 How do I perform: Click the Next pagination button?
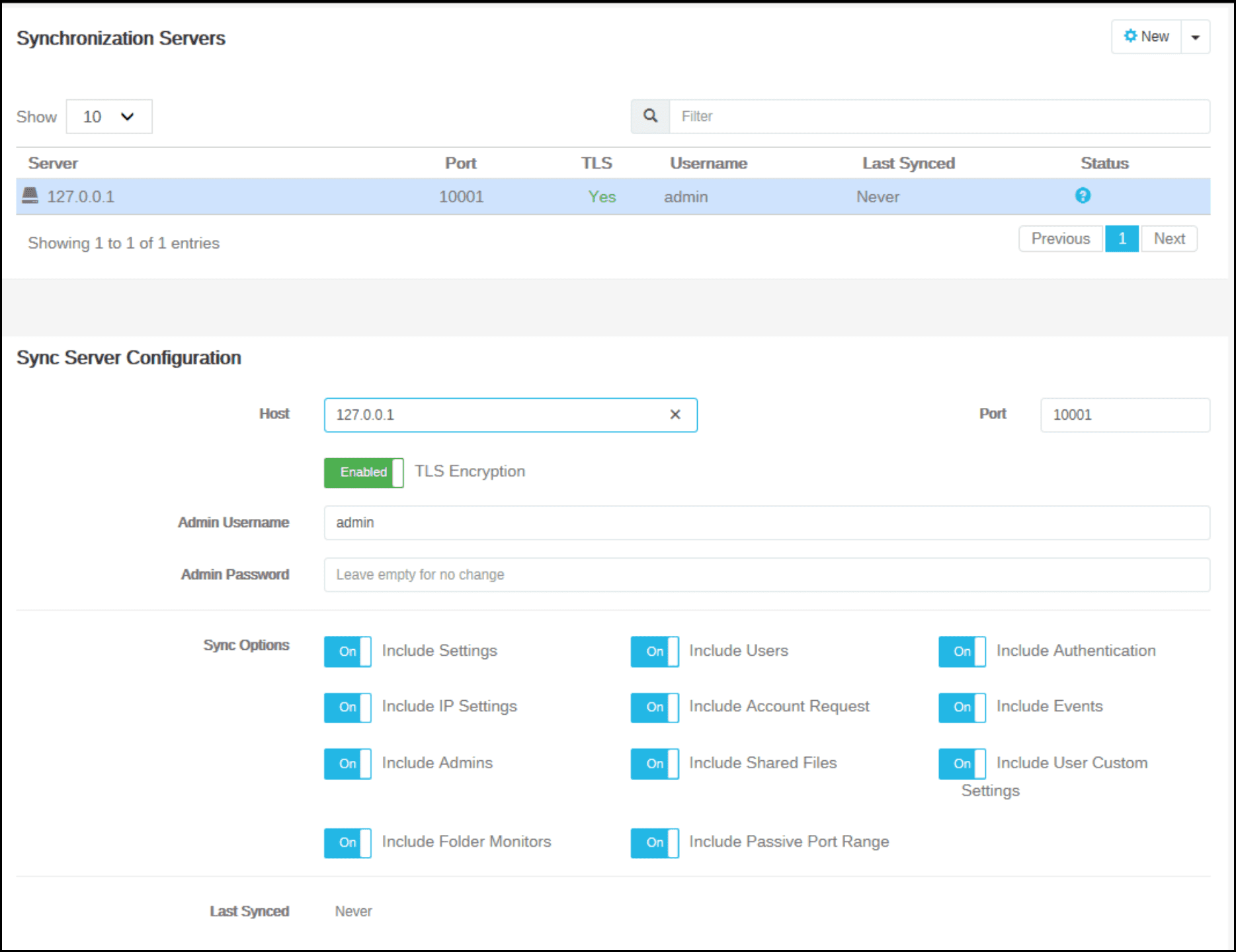click(1169, 238)
